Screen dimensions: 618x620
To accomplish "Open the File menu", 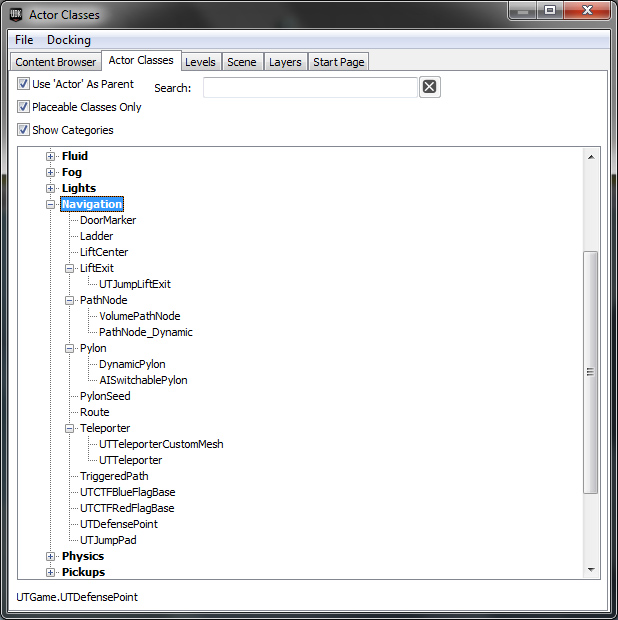I will pyautogui.click(x=24, y=40).
